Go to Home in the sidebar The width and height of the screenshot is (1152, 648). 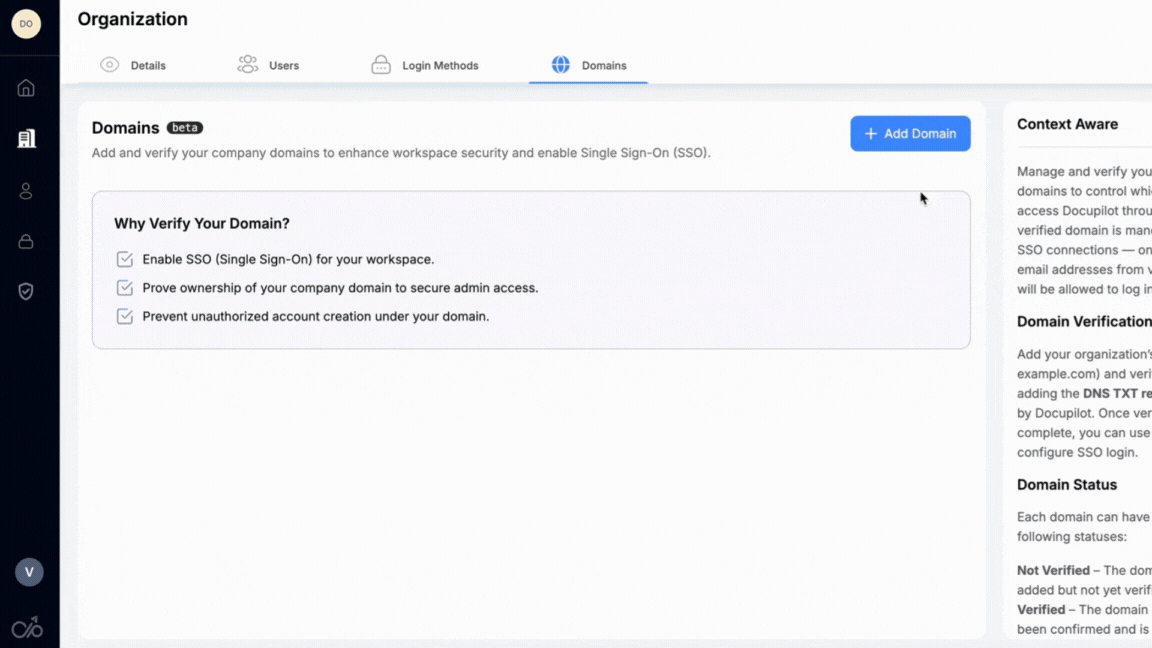[x=26, y=88]
